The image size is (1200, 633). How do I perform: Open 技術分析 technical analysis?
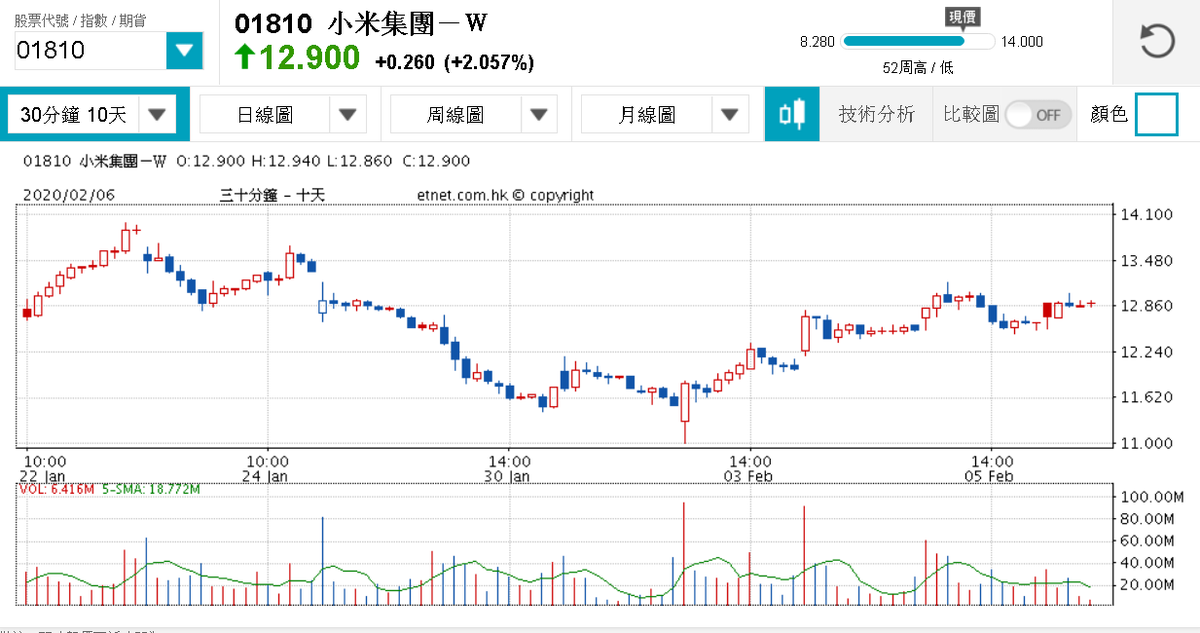(x=877, y=114)
